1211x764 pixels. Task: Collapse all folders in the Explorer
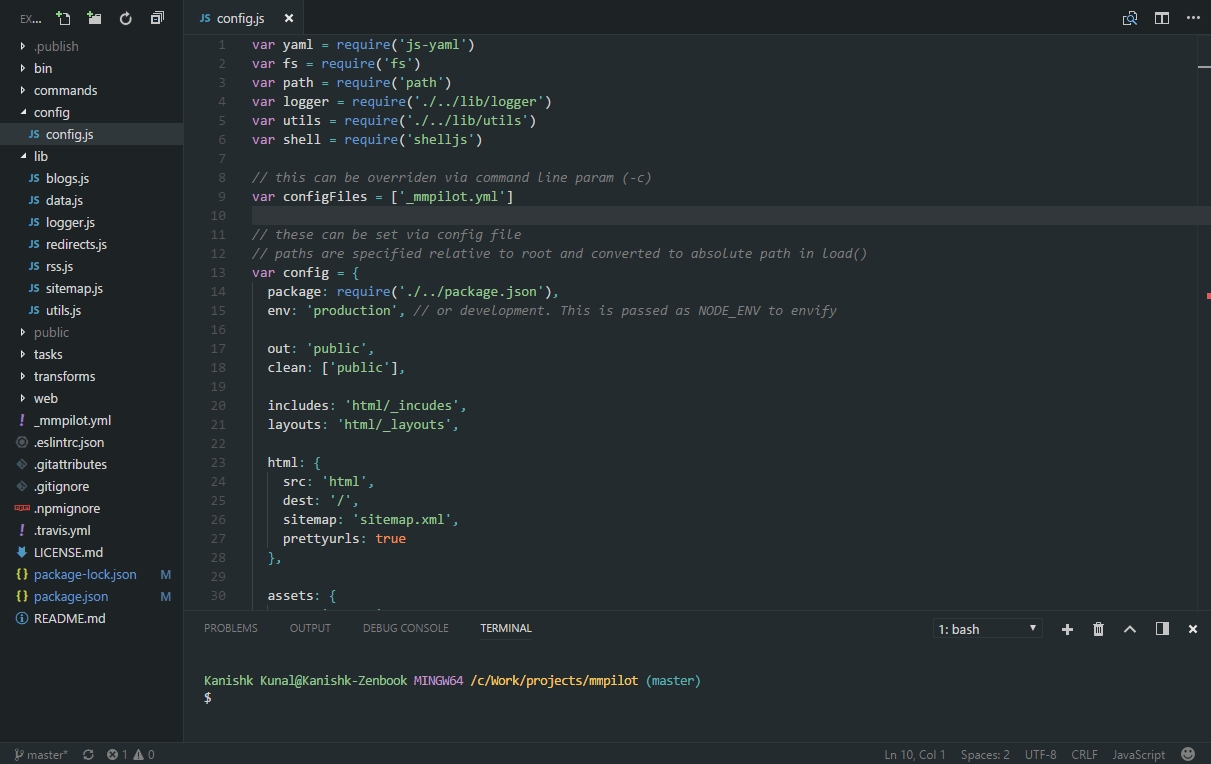[x=155, y=17]
